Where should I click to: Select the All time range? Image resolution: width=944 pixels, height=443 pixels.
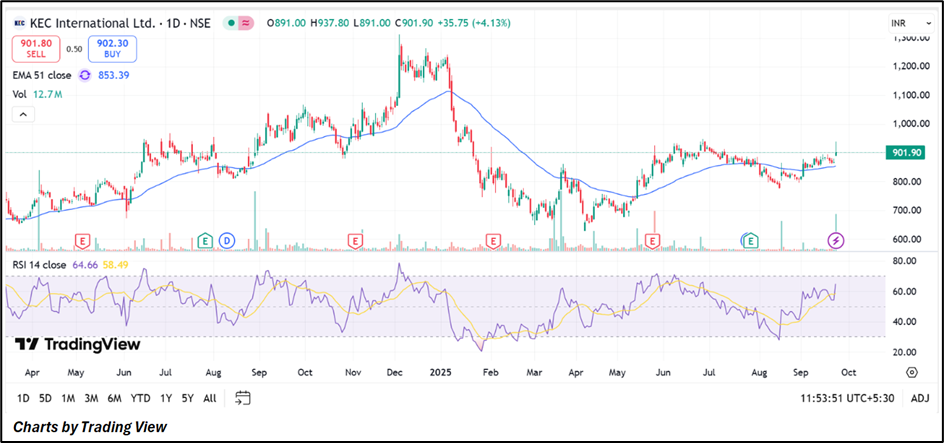click(x=210, y=398)
